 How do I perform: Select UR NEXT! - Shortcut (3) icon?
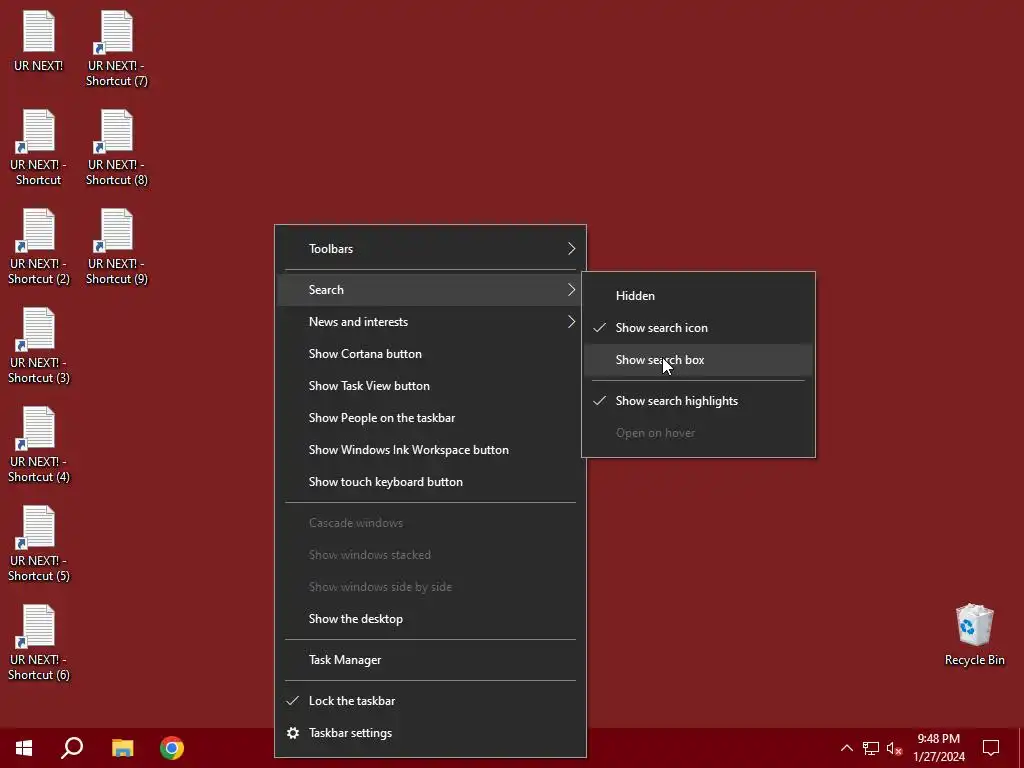(39, 345)
